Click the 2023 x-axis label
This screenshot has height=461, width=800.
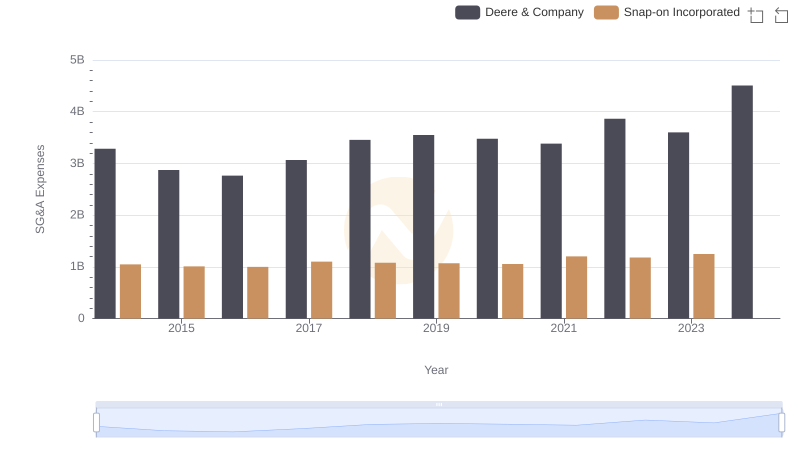tap(691, 328)
